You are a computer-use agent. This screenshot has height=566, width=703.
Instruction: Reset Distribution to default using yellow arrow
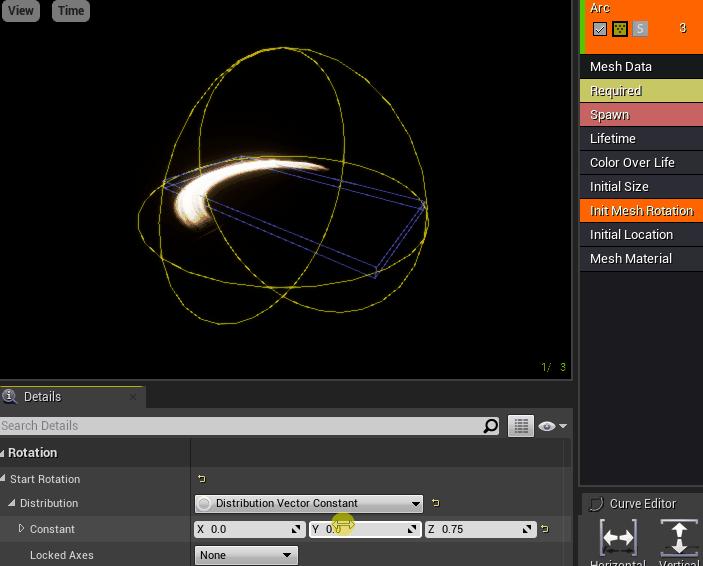[435, 503]
